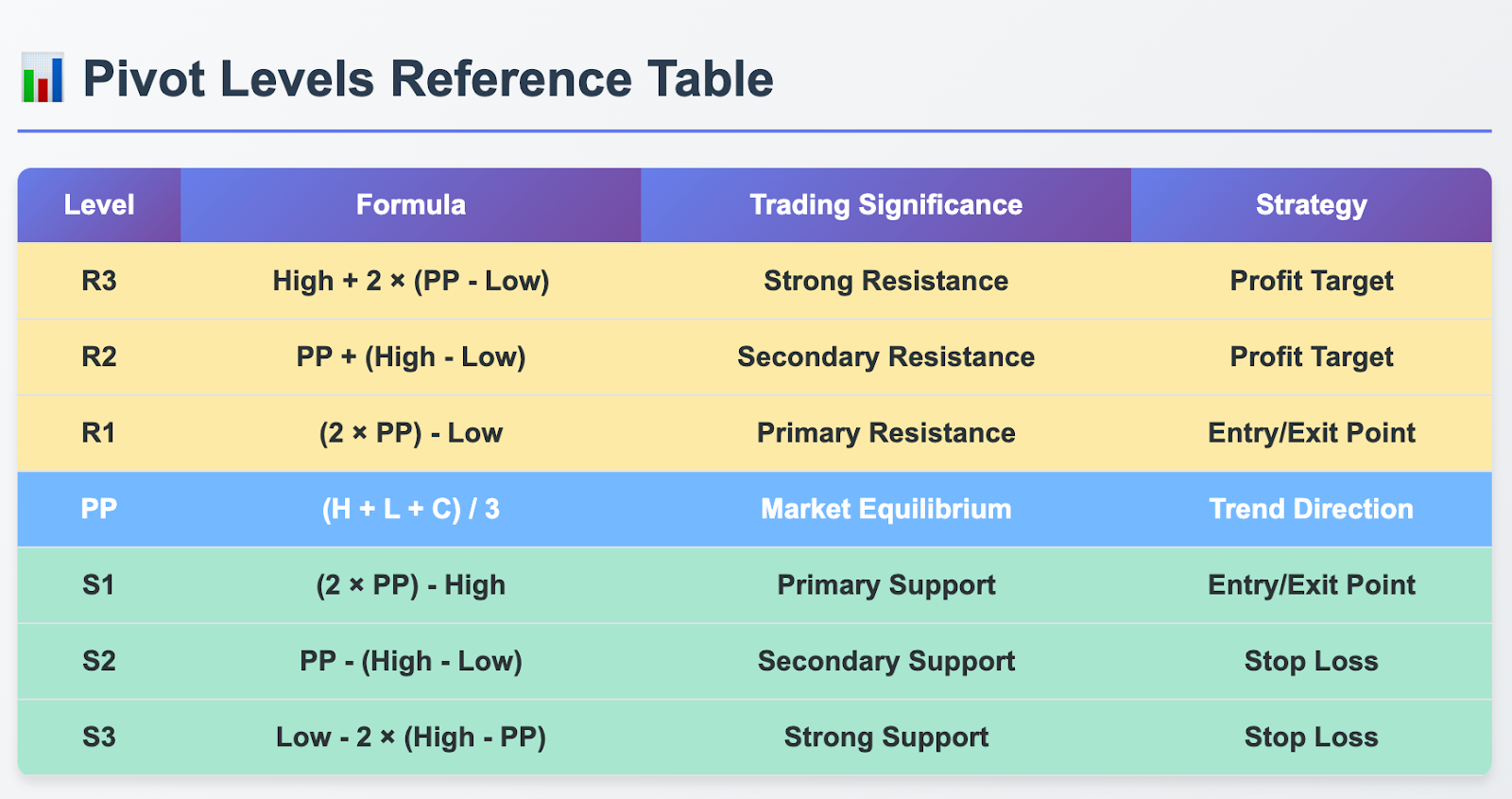Click the High + 2 × (PP - Low) formula
Screen dimensions: 1512x799
pyautogui.click(x=411, y=281)
